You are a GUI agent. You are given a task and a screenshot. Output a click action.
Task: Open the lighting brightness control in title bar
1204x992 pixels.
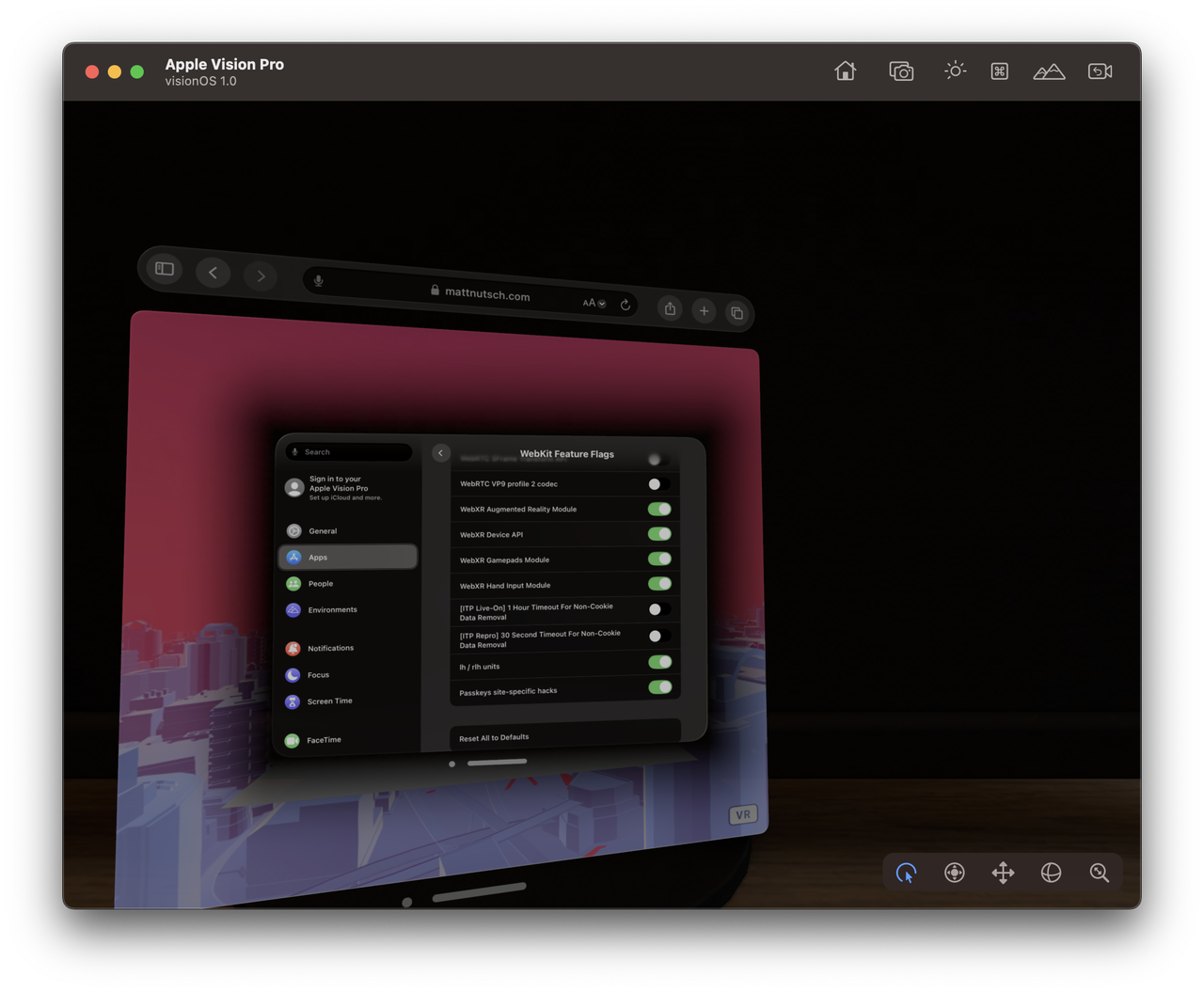(955, 71)
